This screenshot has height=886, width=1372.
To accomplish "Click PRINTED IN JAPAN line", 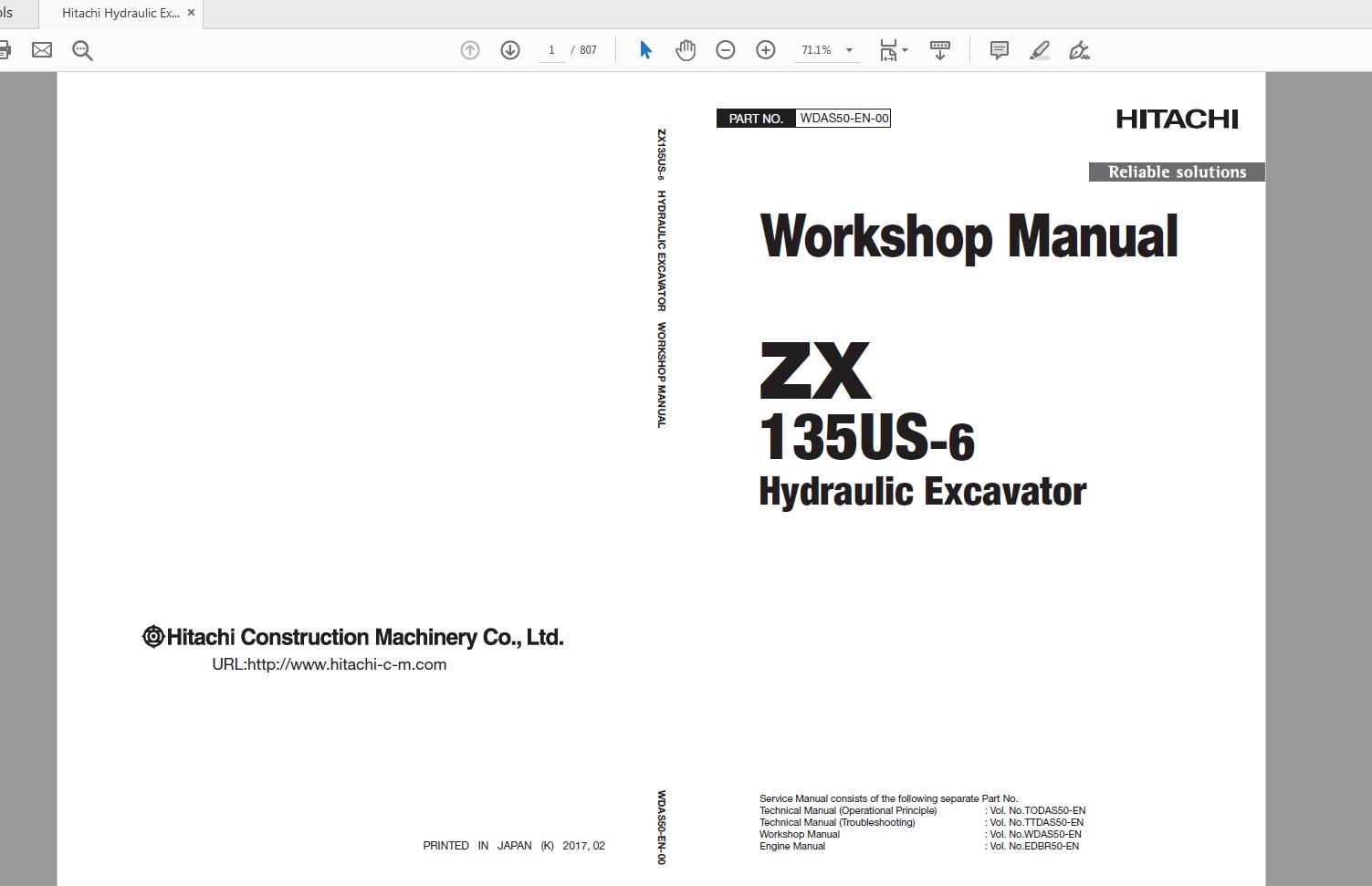I will point(514,846).
